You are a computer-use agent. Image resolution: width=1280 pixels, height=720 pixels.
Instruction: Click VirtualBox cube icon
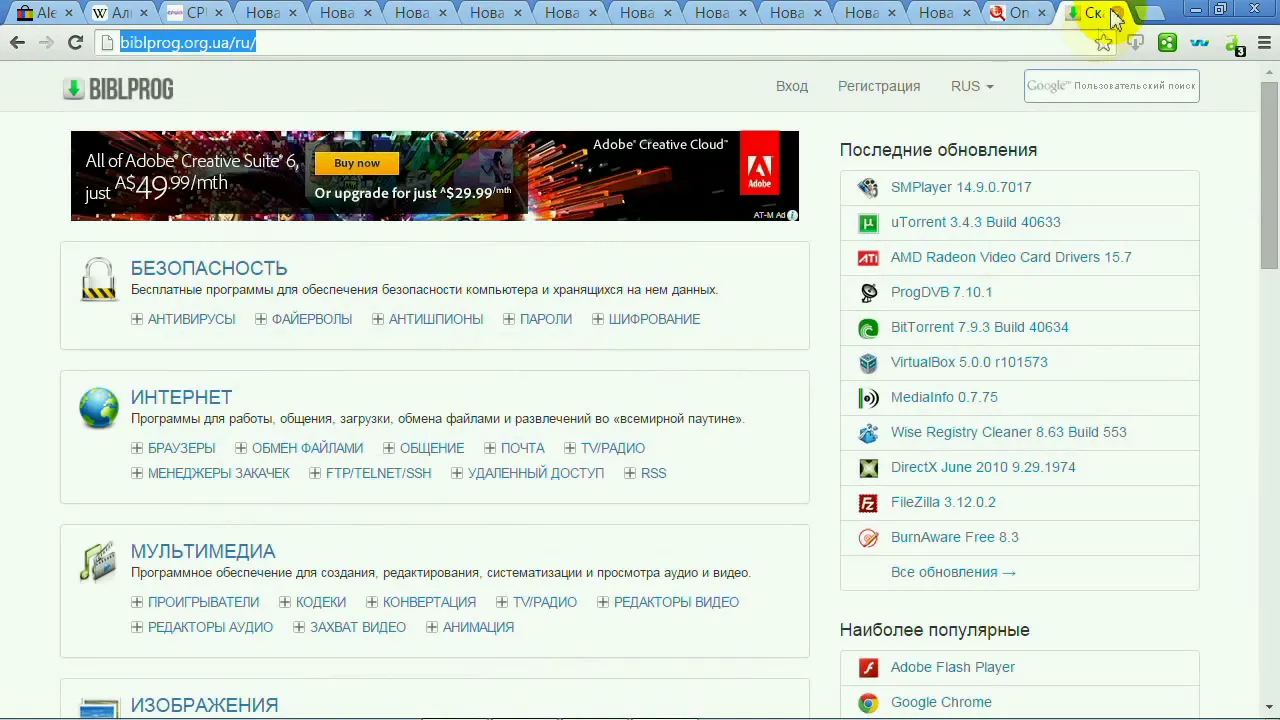pos(868,362)
